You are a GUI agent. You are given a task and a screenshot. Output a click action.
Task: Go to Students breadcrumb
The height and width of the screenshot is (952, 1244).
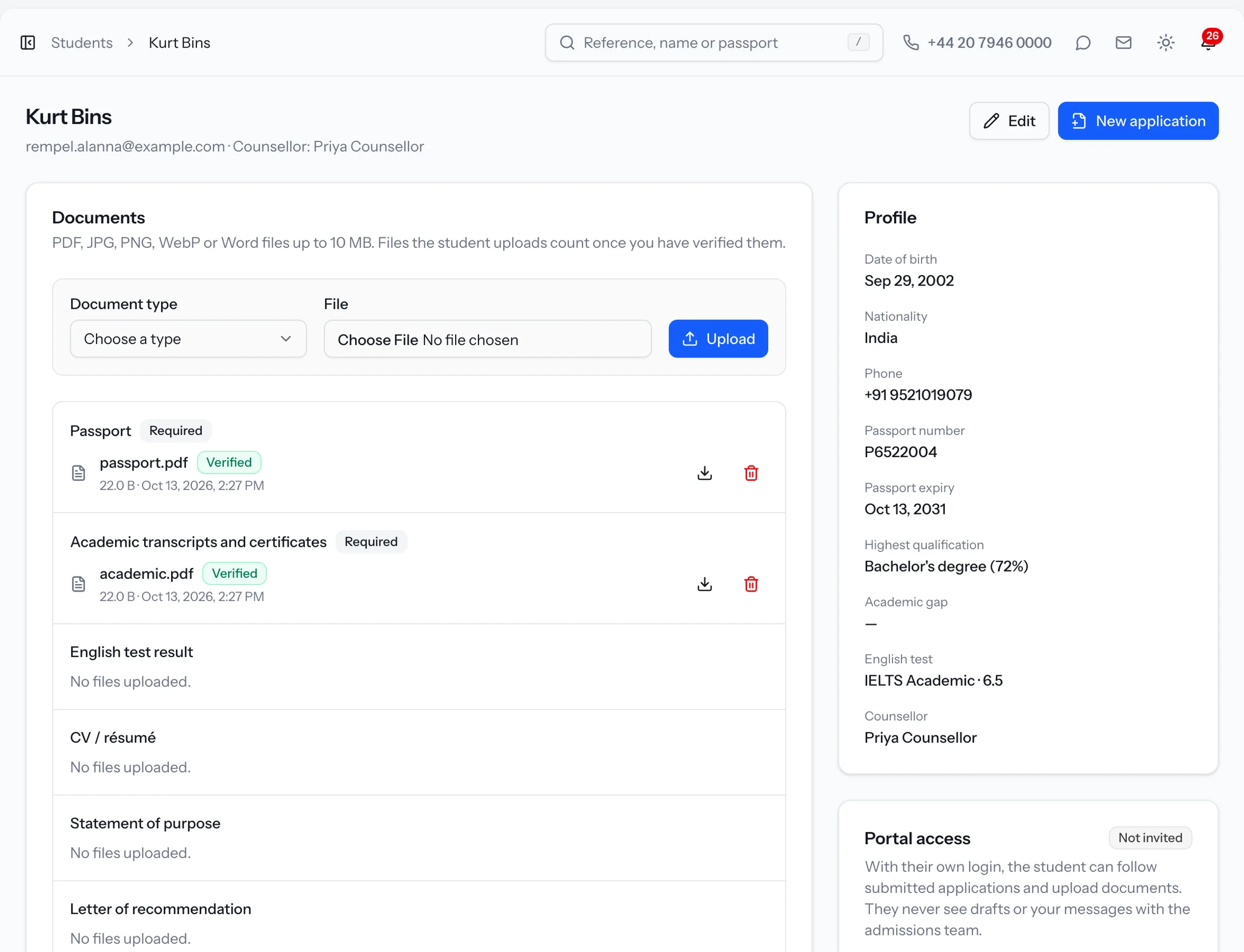point(81,42)
